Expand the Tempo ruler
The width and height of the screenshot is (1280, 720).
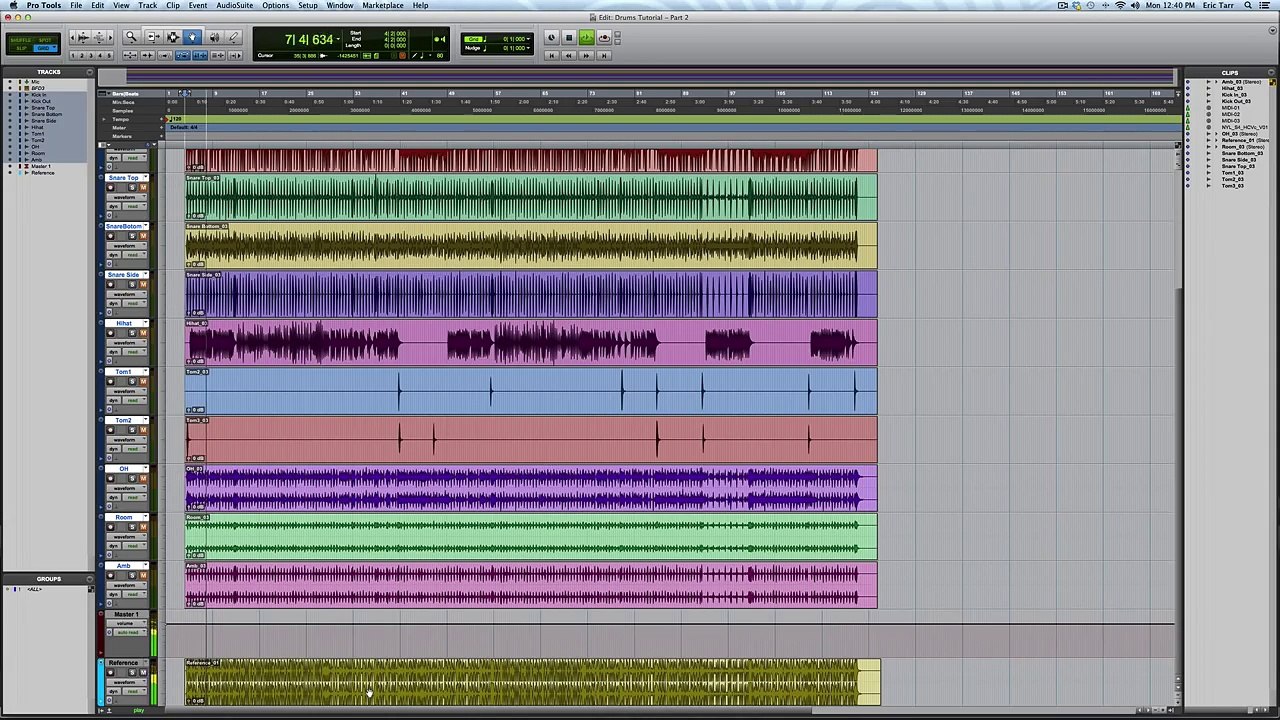[104, 119]
